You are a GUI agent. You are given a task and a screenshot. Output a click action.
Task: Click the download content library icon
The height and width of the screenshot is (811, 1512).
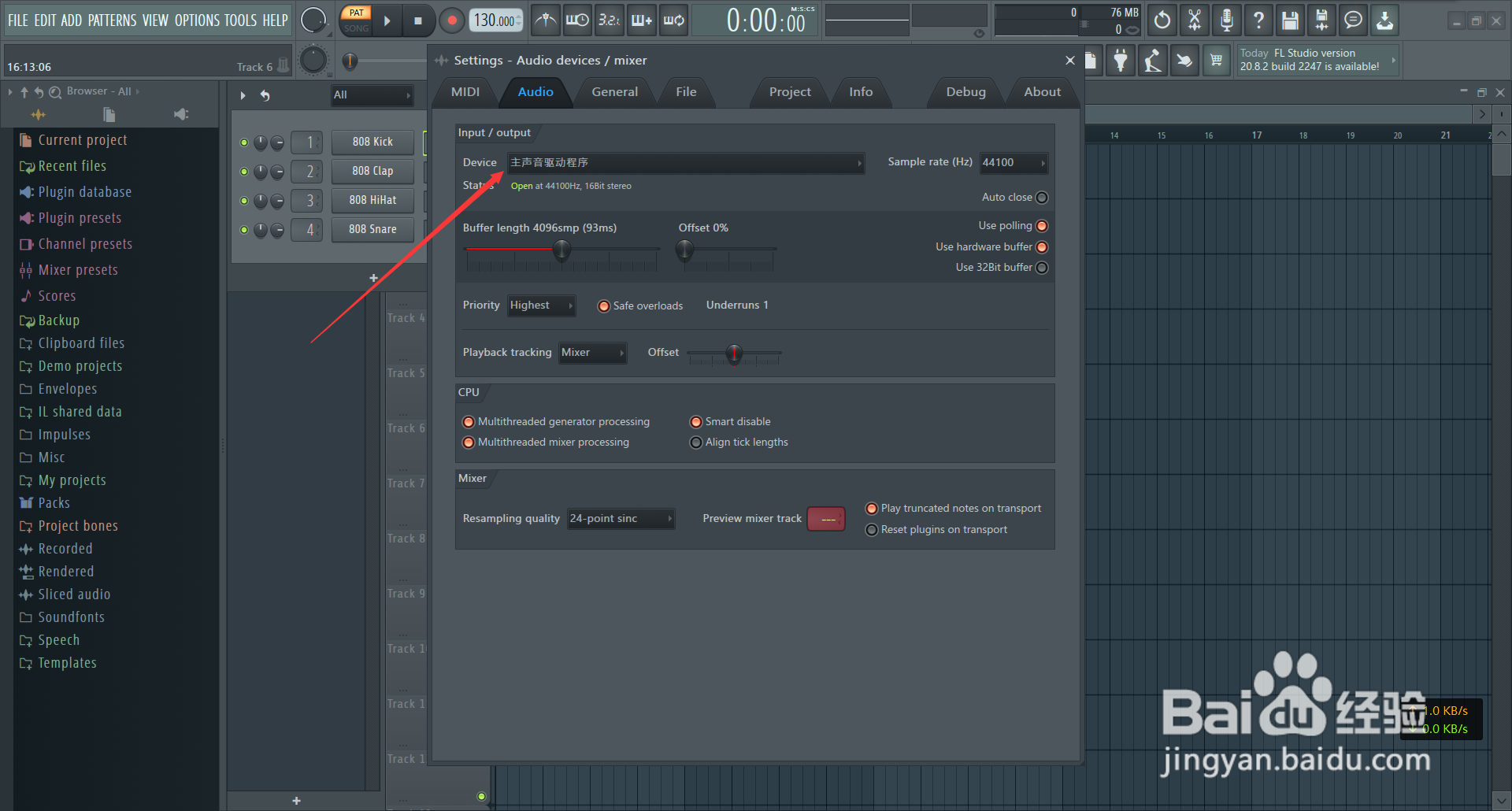[1384, 20]
